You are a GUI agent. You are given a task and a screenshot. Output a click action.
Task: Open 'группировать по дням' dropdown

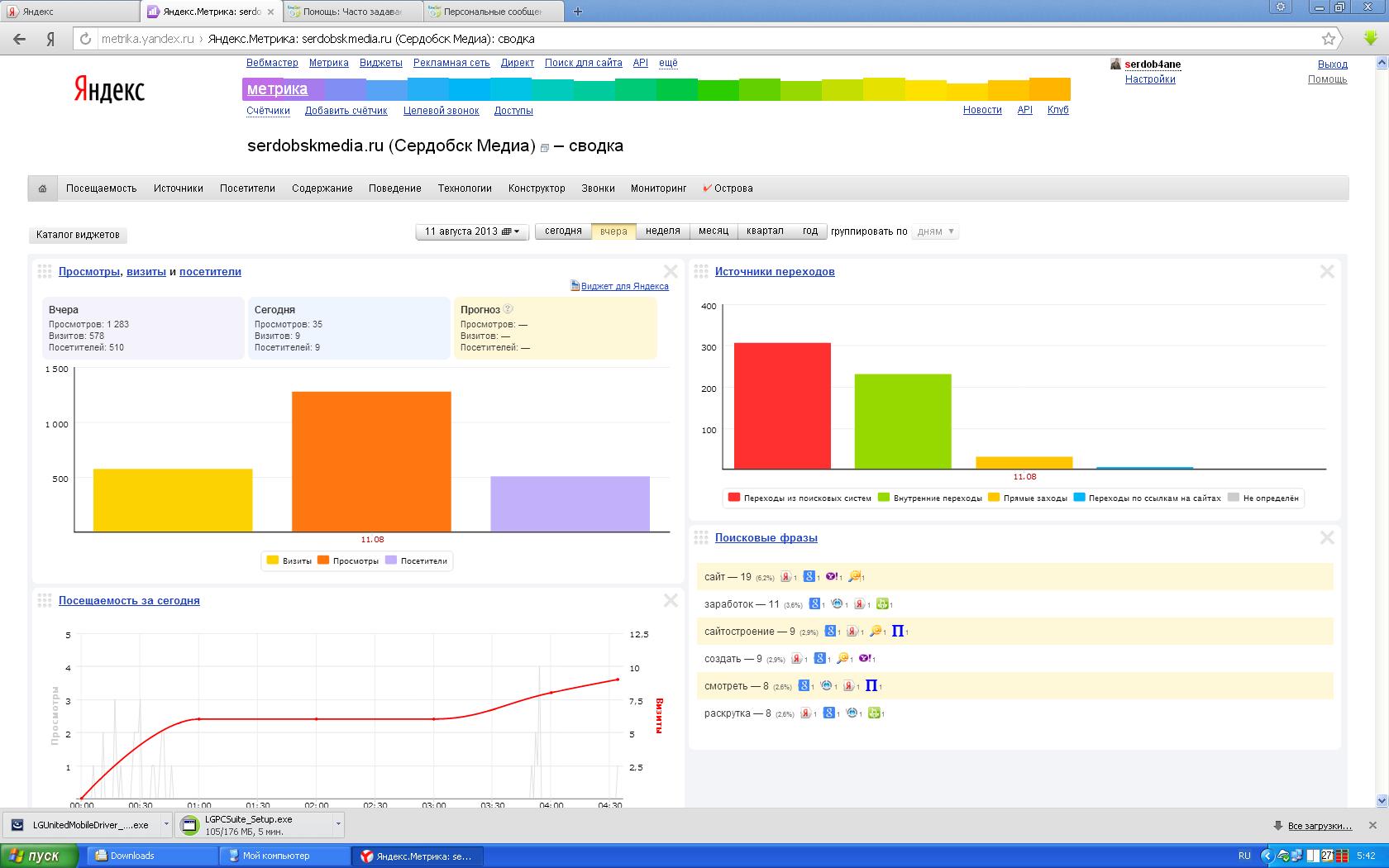coord(936,231)
